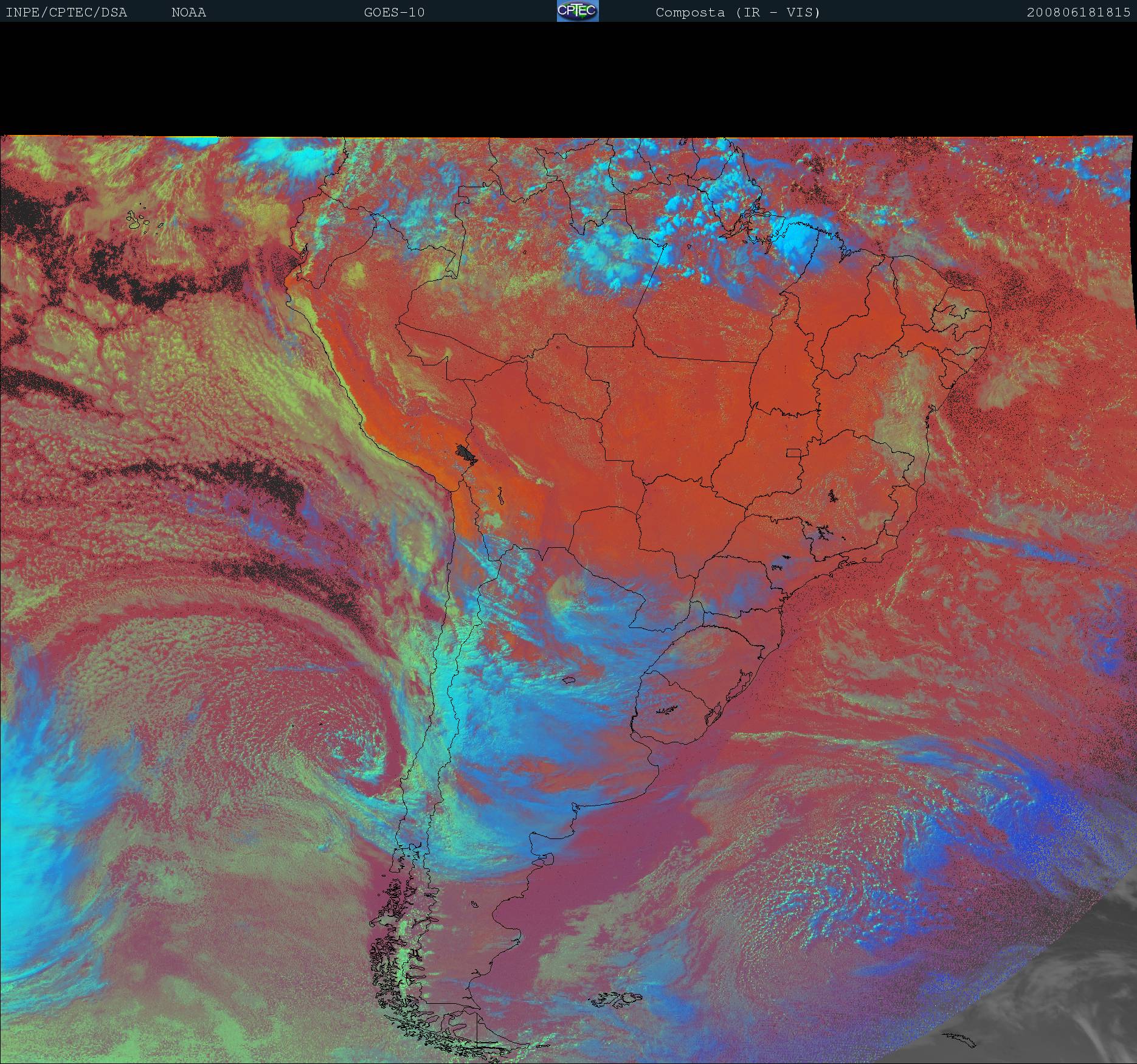Click the GOES-10 satellite label
Viewport: 1137px width, 1064px height.
[x=395, y=13]
